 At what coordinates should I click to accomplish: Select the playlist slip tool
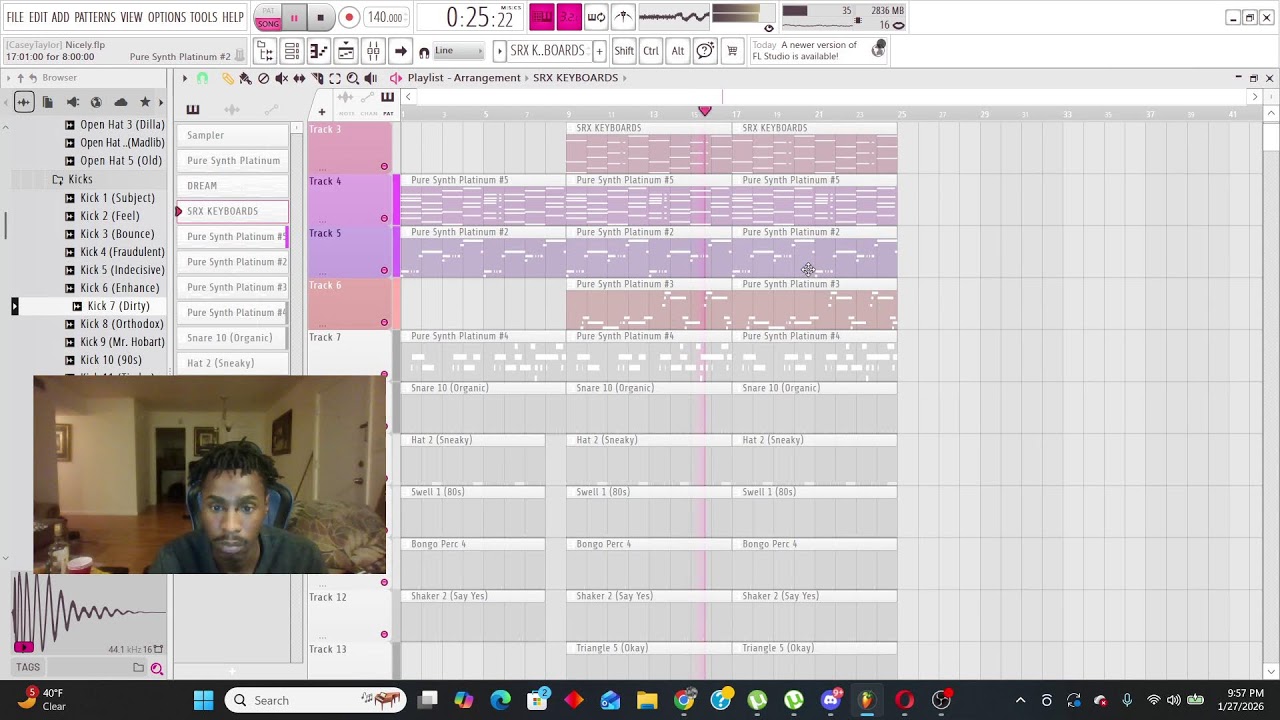(299, 78)
